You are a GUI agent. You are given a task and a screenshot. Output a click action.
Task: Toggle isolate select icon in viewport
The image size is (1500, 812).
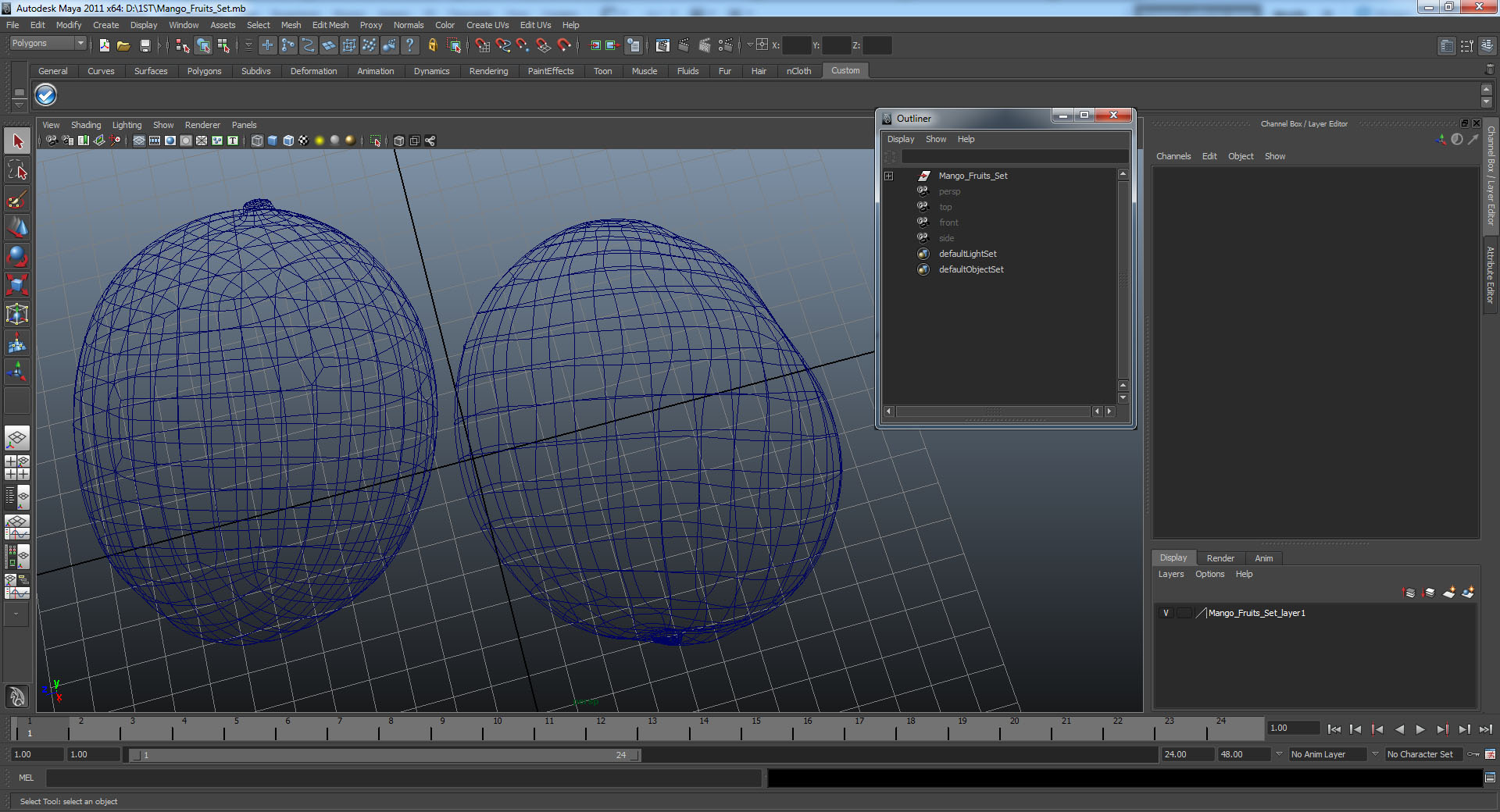[376, 141]
